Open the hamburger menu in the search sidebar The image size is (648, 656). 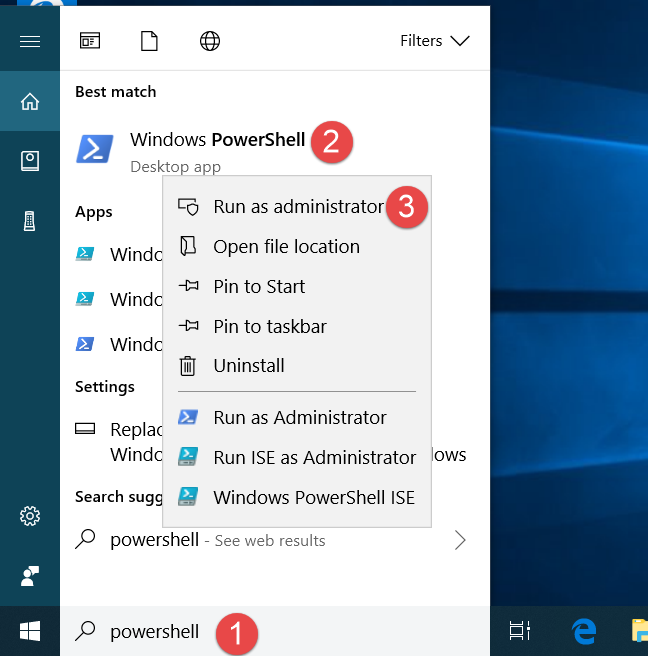click(30, 41)
